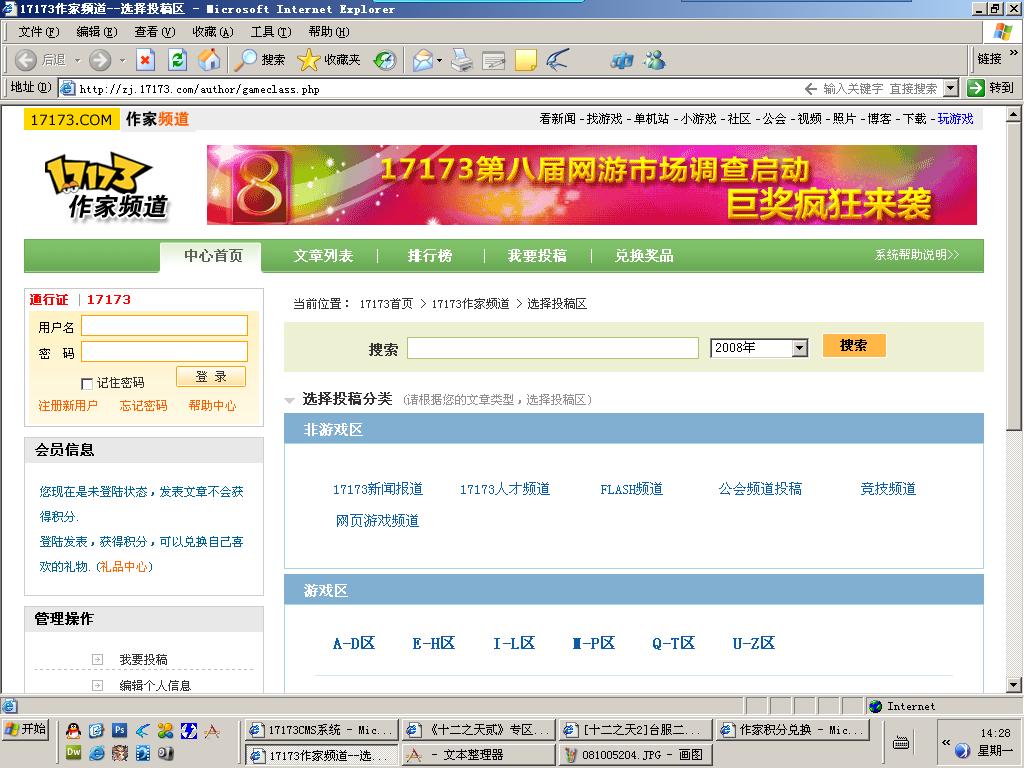The height and width of the screenshot is (768, 1024).
Task: Expand the 链接 toolbar chevron
Action: click(1014, 53)
